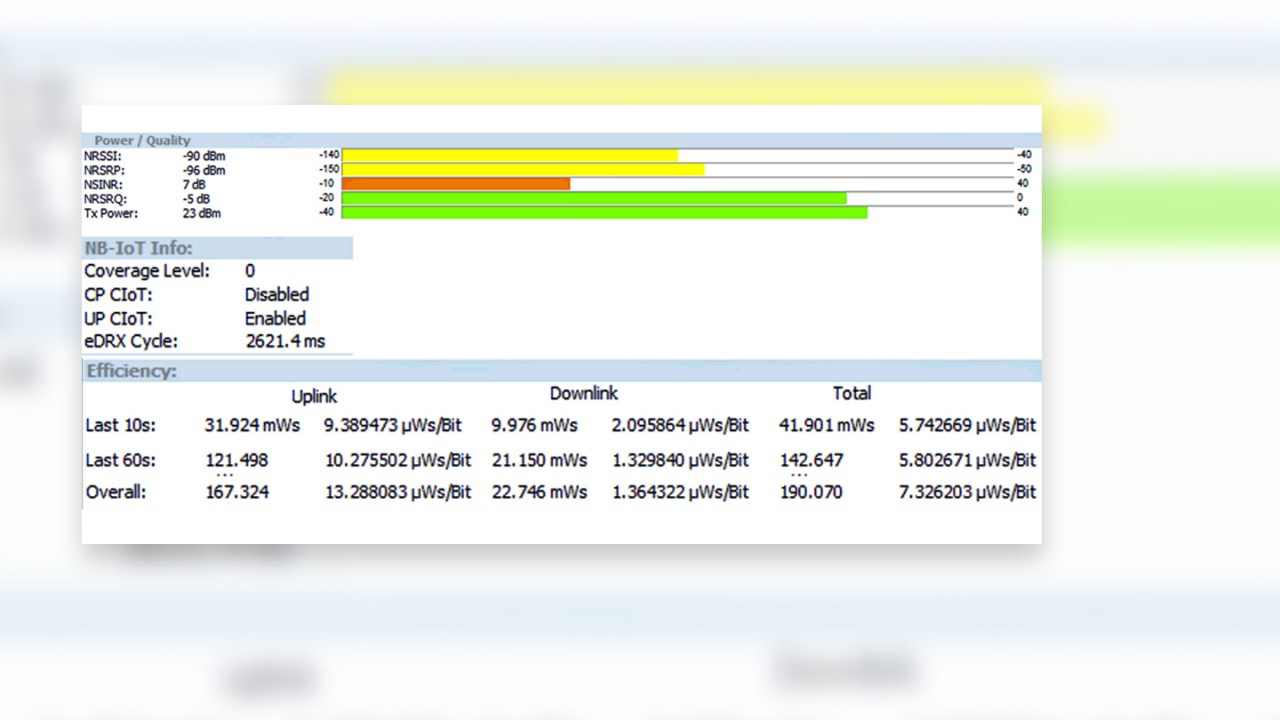Click the CP CIoT Disabled value
The height and width of the screenshot is (720, 1280).
click(277, 295)
